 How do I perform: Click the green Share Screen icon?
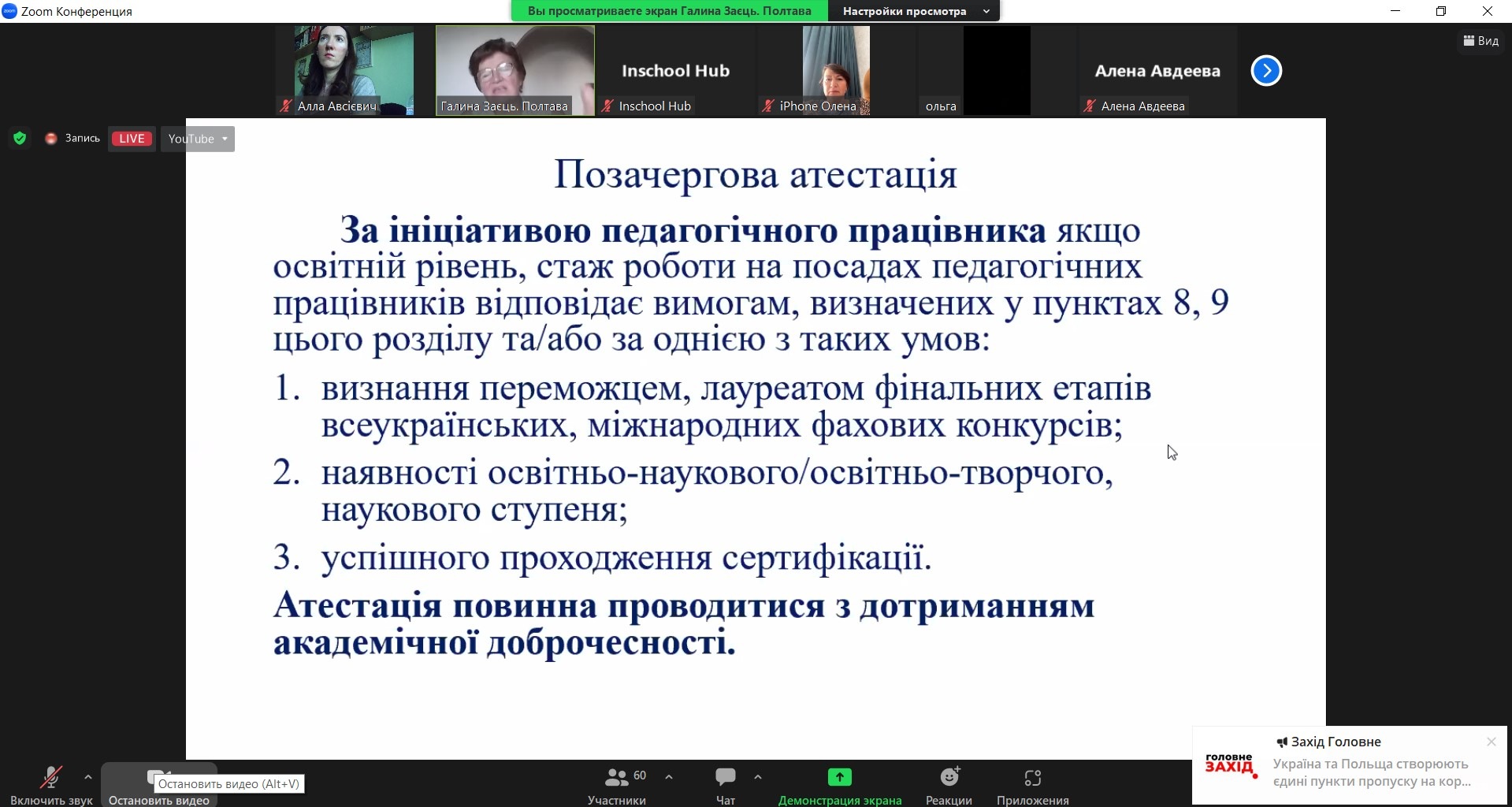(839, 777)
